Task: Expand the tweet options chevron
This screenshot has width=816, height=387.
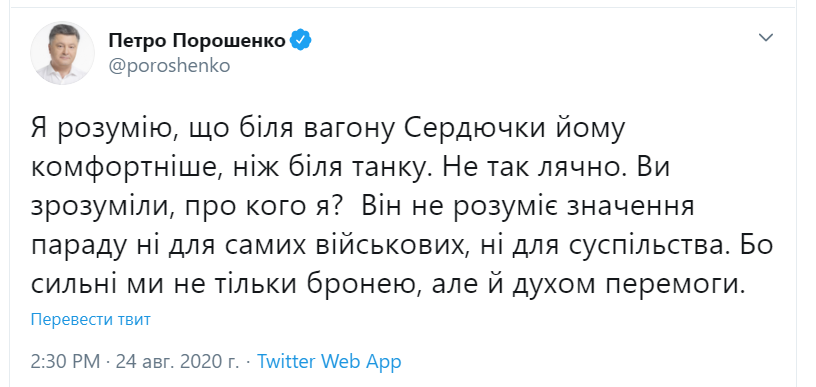Action: pyautogui.click(x=766, y=37)
